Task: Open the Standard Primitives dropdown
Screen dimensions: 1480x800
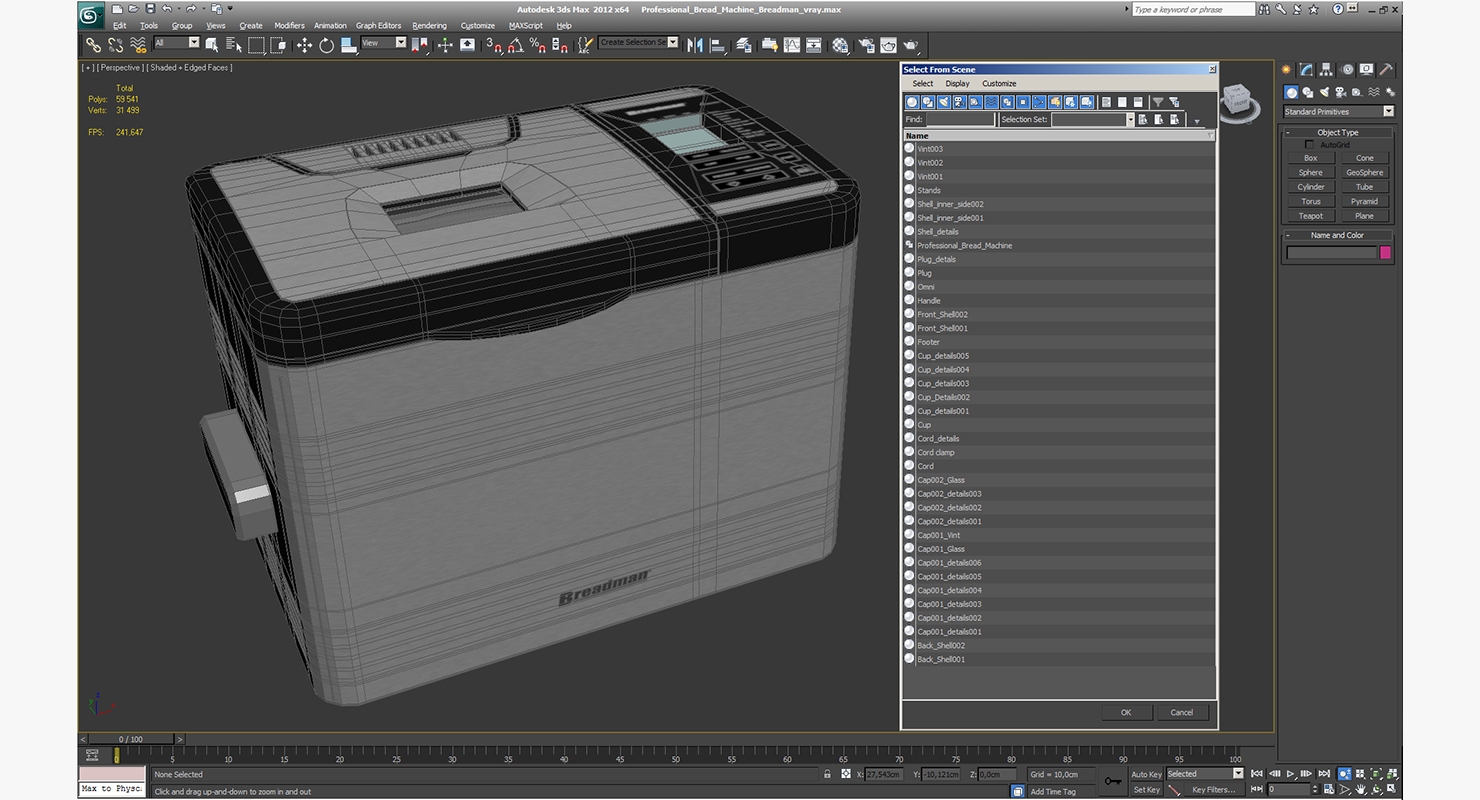Action: [x=1339, y=111]
